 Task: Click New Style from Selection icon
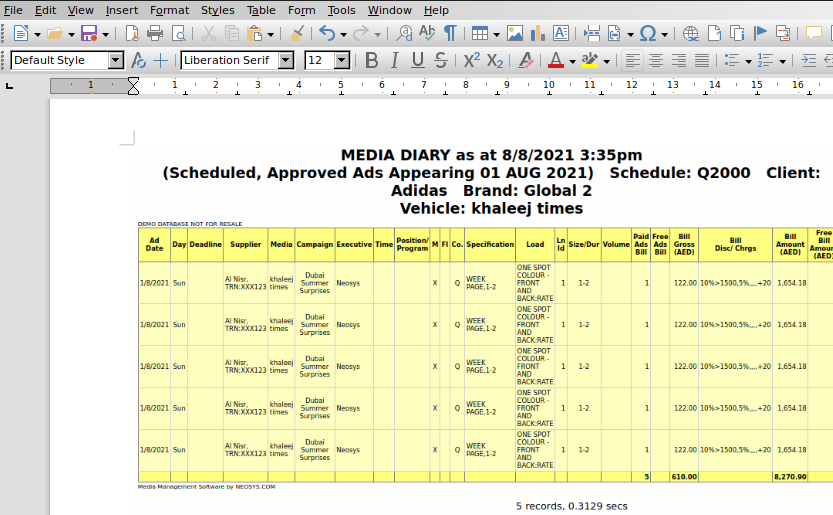point(160,61)
